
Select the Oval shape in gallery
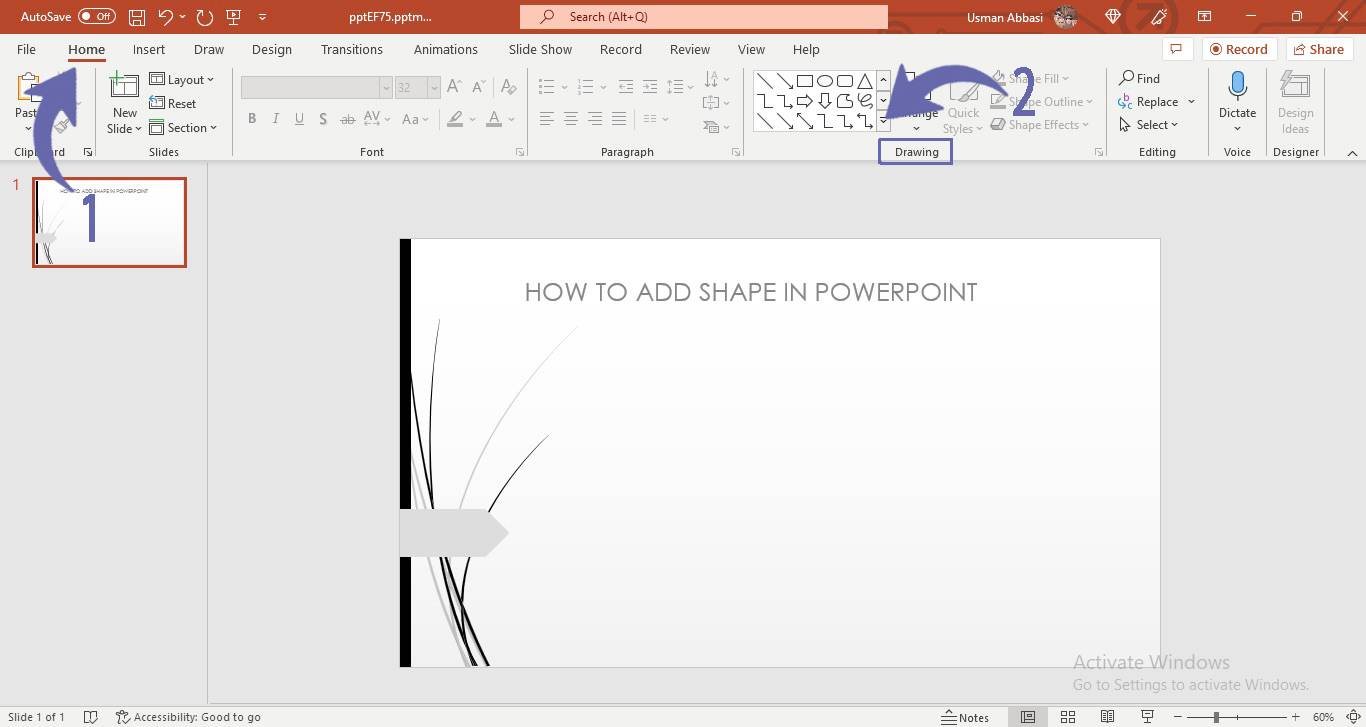tap(825, 81)
